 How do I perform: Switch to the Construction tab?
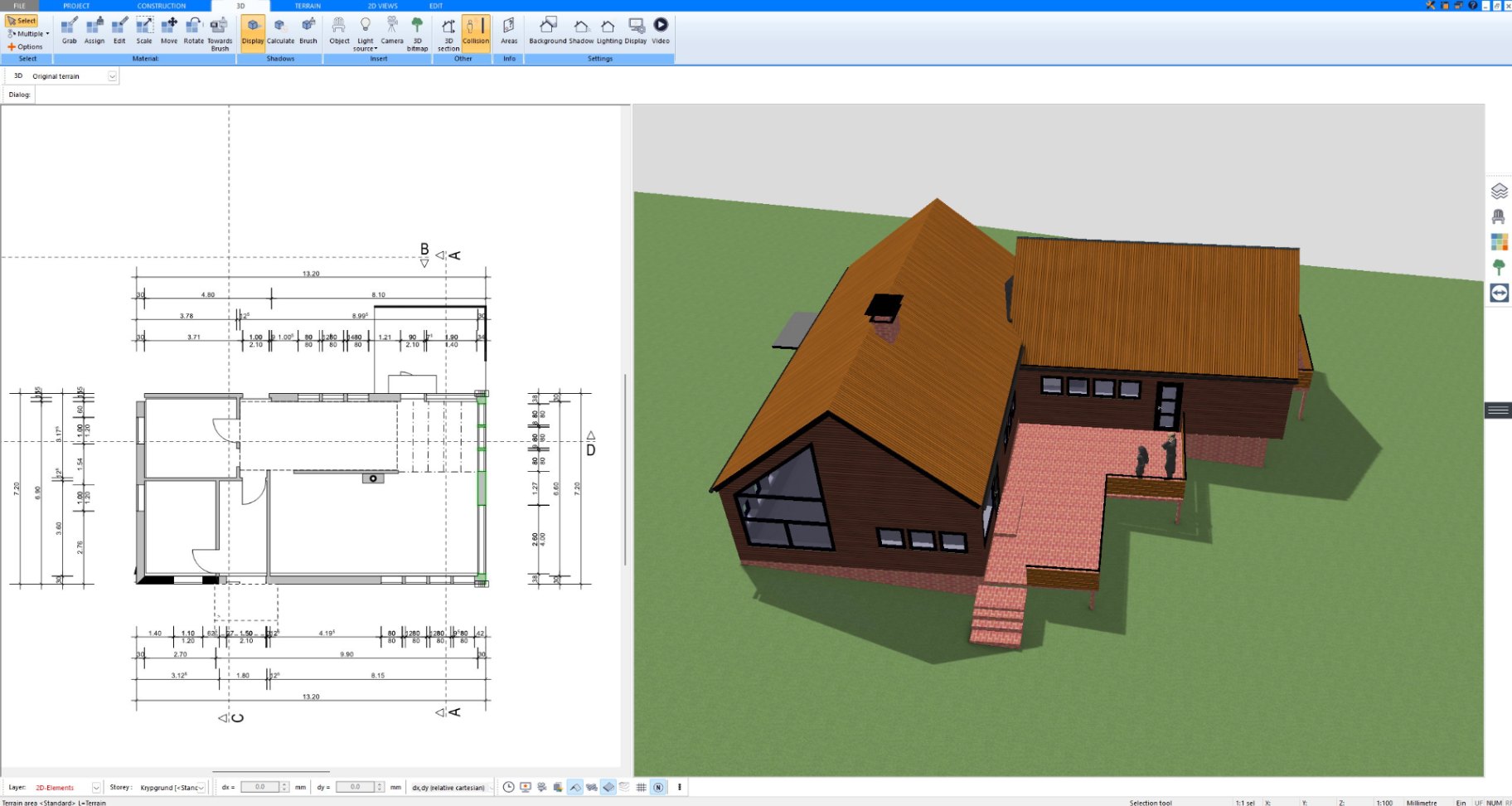[x=162, y=6]
